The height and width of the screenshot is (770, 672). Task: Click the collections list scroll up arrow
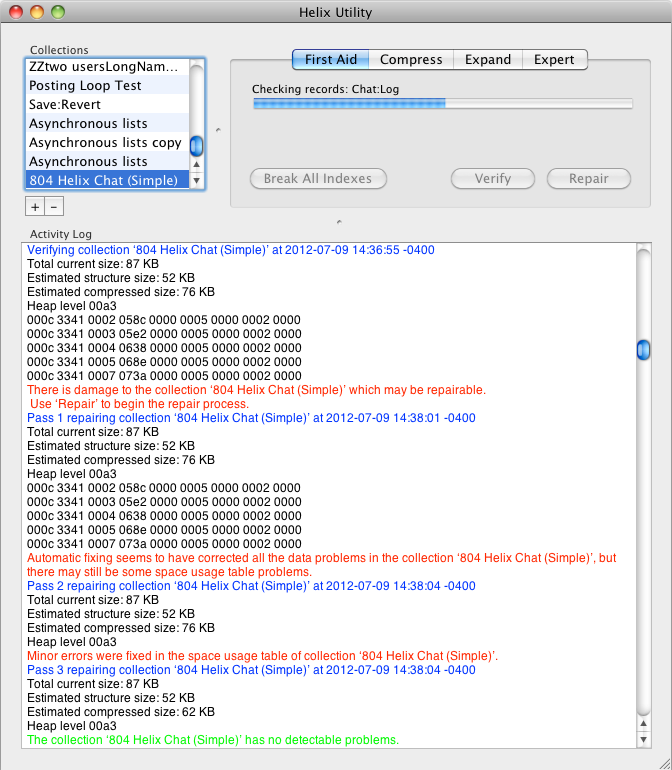pos(197,164)
